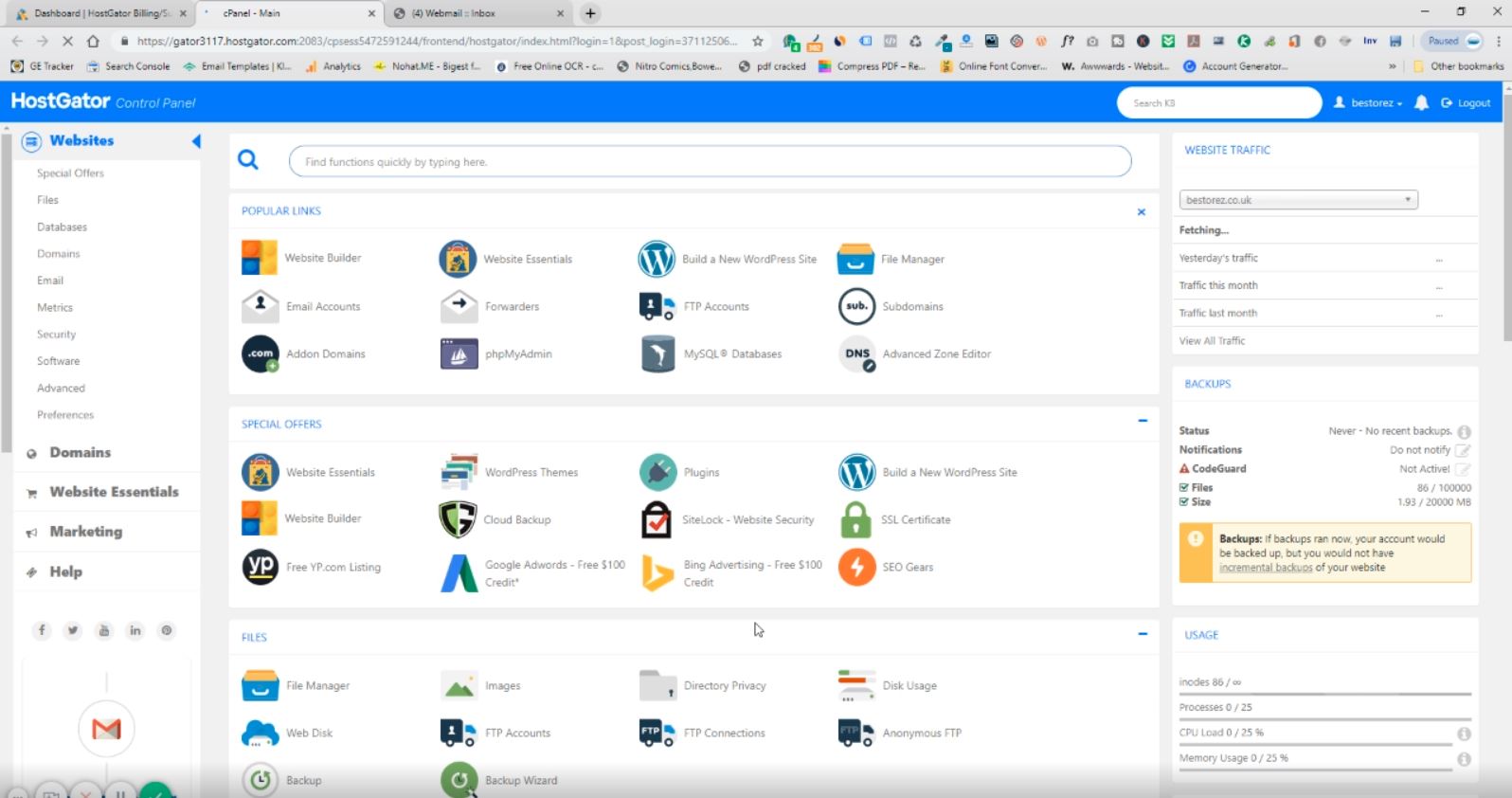Screen dimensions: 1512x798
Task: Open MySQL Databases icon
Action: (657, 354)
